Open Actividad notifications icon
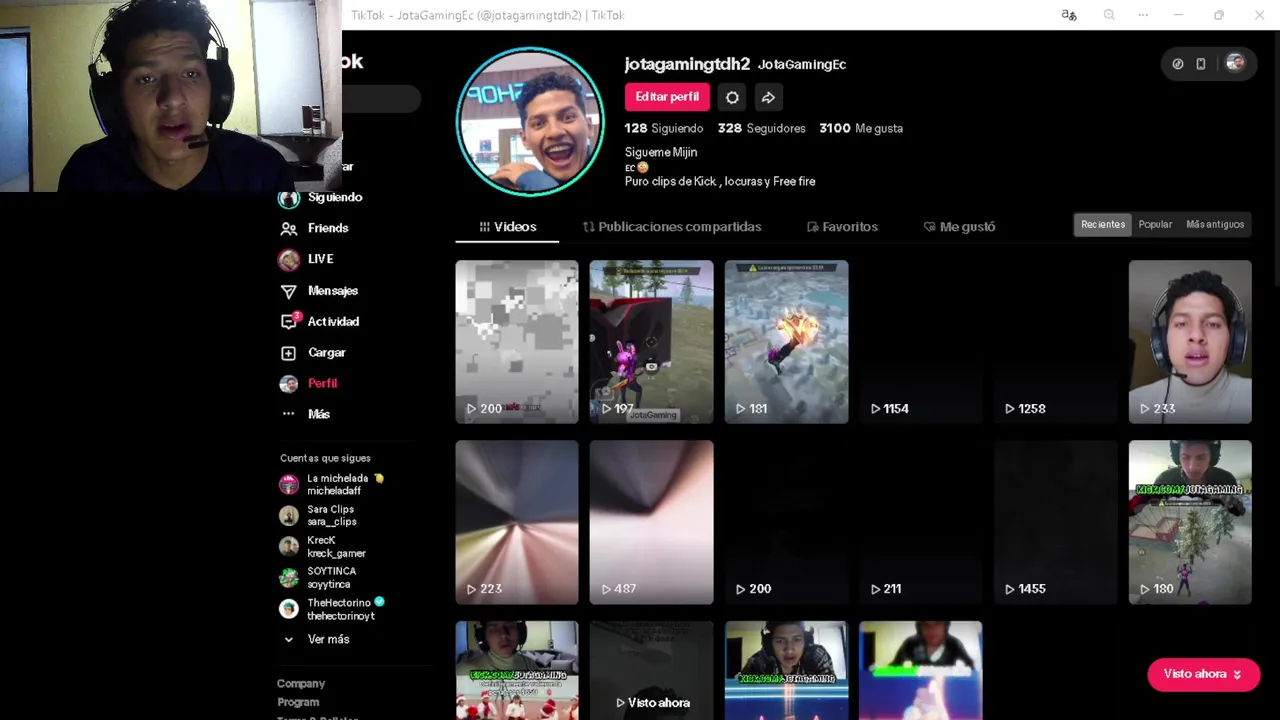Image resolution: width=1280 pixels, height=720 pixels. (288, 322)
